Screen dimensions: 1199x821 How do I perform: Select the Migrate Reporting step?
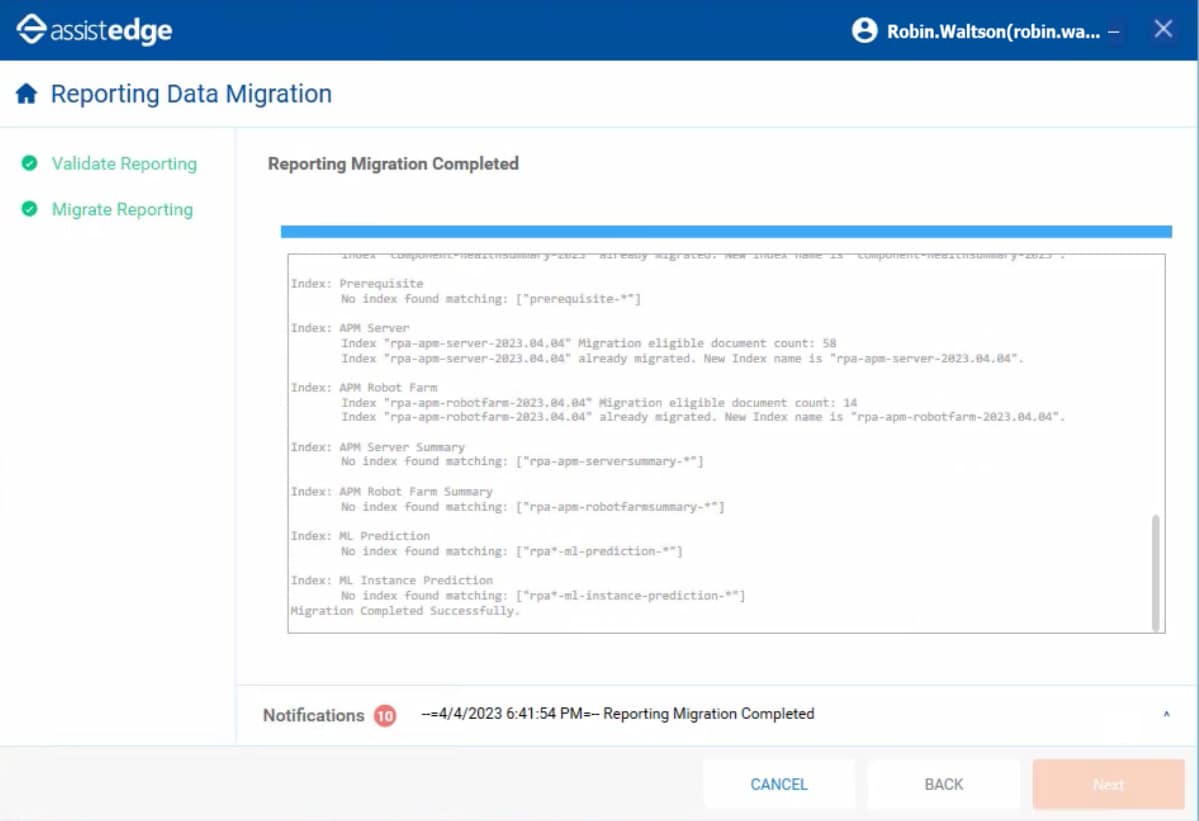point(122,209)
